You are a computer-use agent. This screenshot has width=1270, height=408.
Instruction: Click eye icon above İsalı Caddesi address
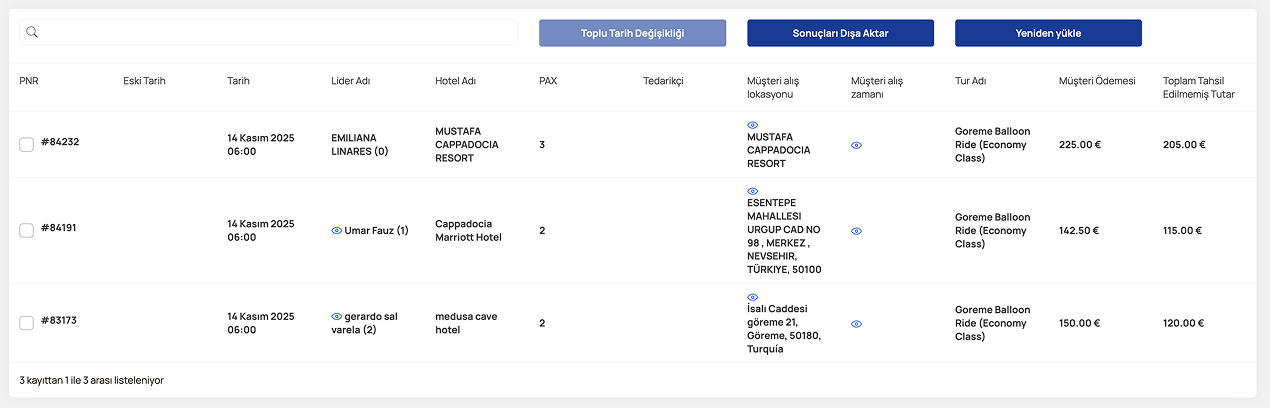[753, 297]
